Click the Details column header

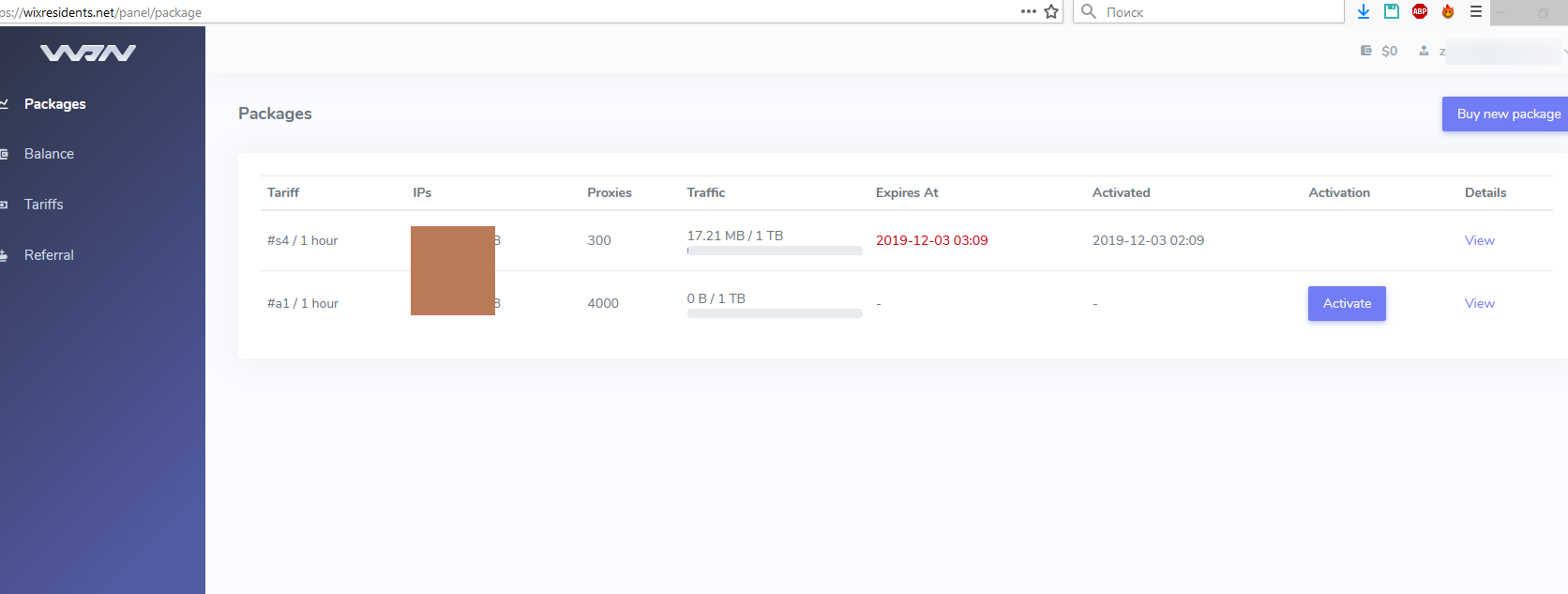[x=1485, y=192]
